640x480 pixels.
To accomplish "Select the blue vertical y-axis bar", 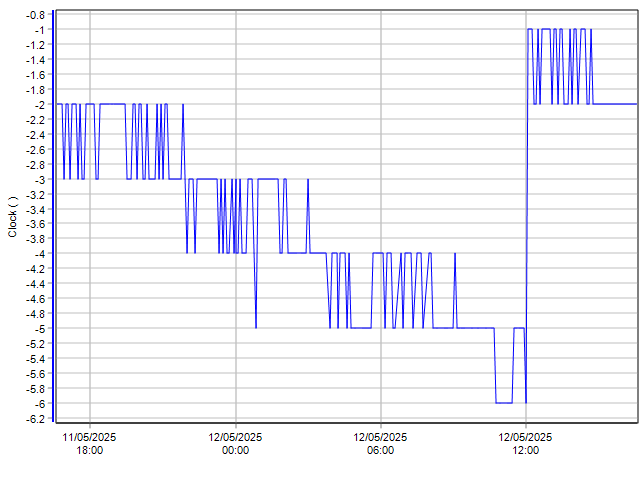I will (53, 217).
